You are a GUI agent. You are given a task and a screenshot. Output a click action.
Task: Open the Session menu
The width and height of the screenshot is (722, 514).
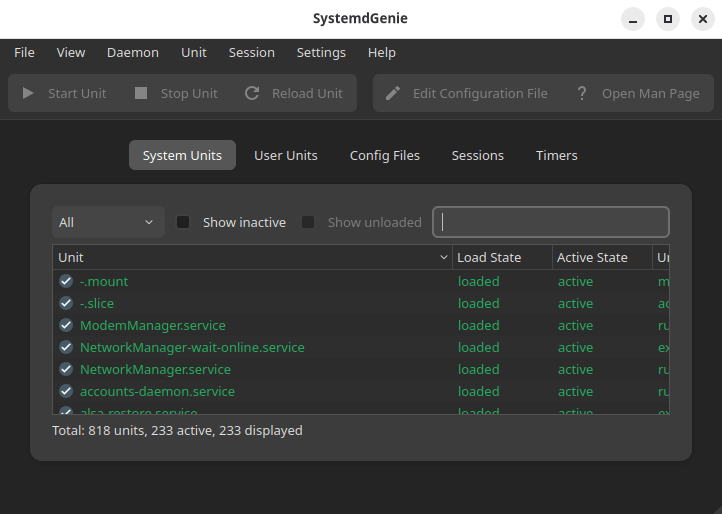tap(252, 53)
